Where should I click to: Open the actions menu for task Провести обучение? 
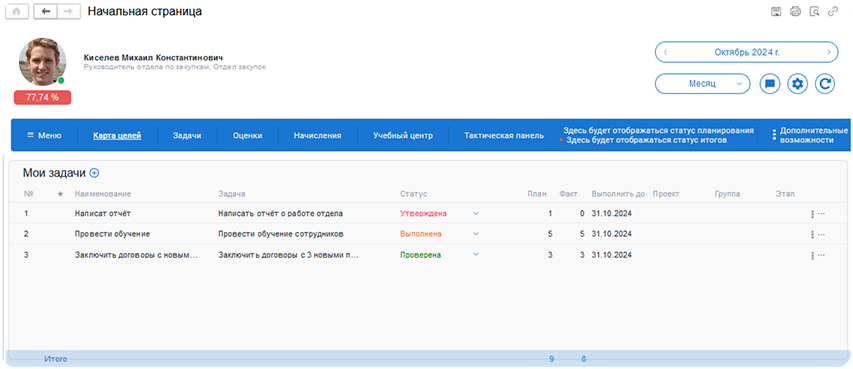coord(817,234)
